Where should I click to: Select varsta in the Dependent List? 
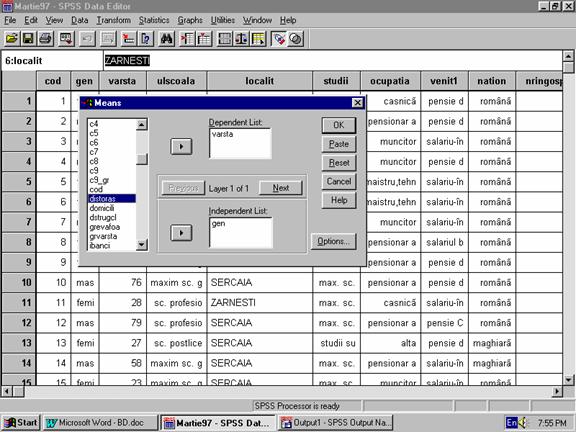[222, 134]
